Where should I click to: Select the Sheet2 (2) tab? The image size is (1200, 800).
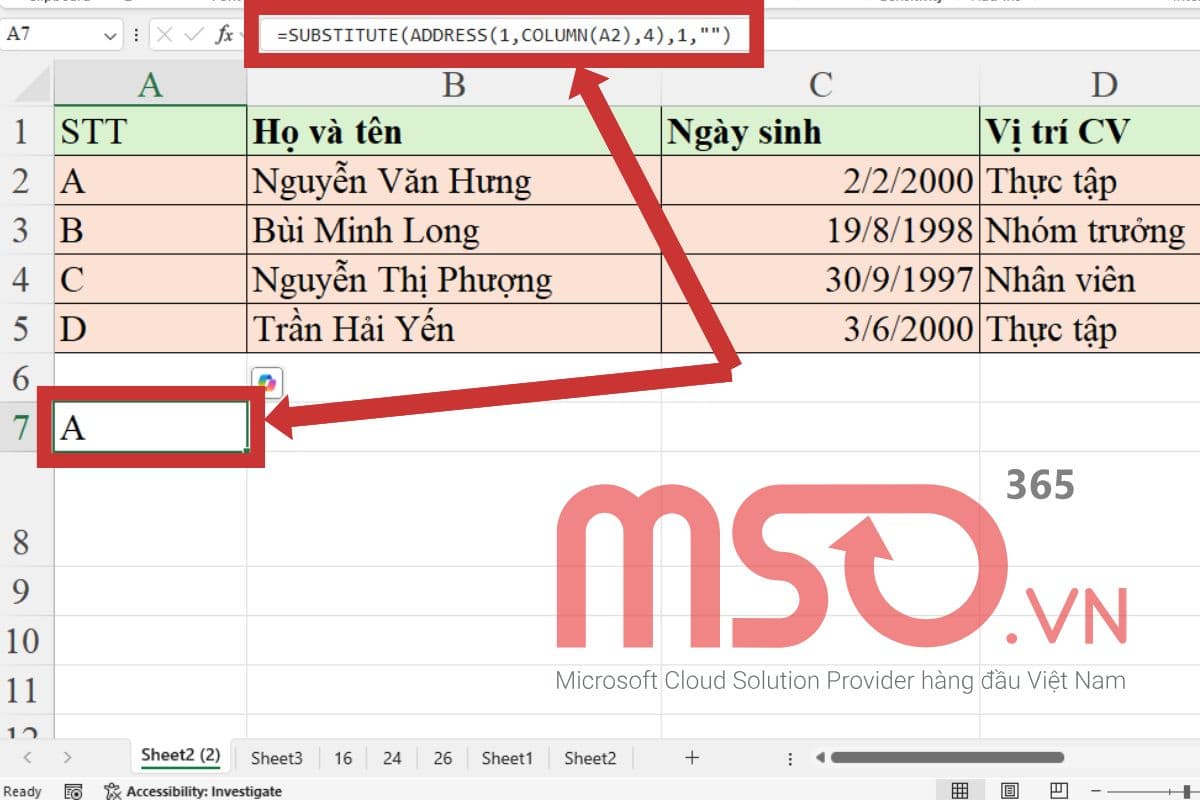[180, 756]
